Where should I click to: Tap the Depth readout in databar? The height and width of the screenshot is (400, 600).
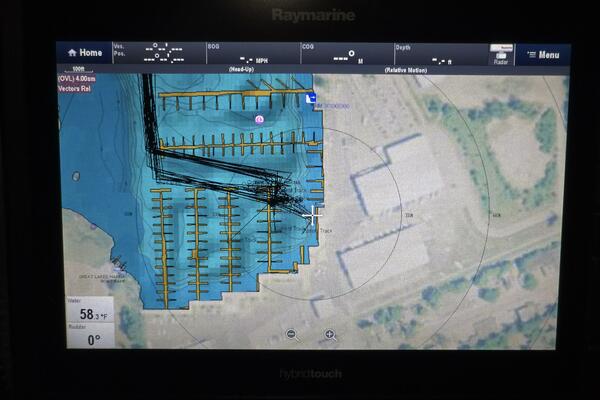tap(435, 53)
